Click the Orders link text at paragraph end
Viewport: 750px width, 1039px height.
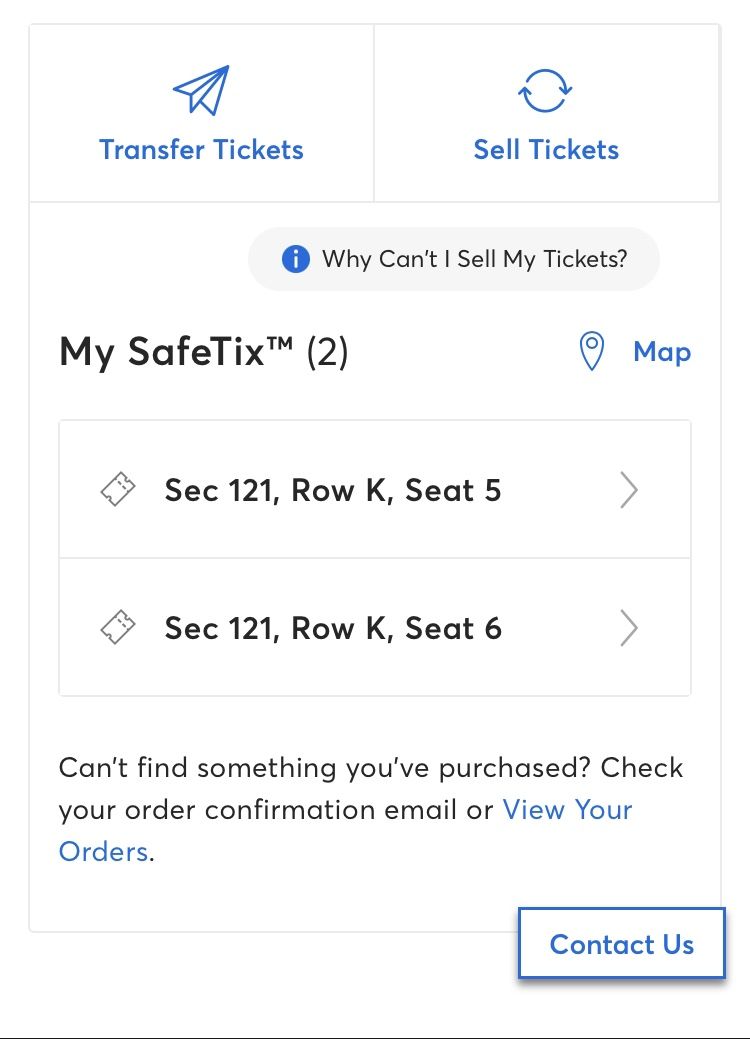point(103,851)
